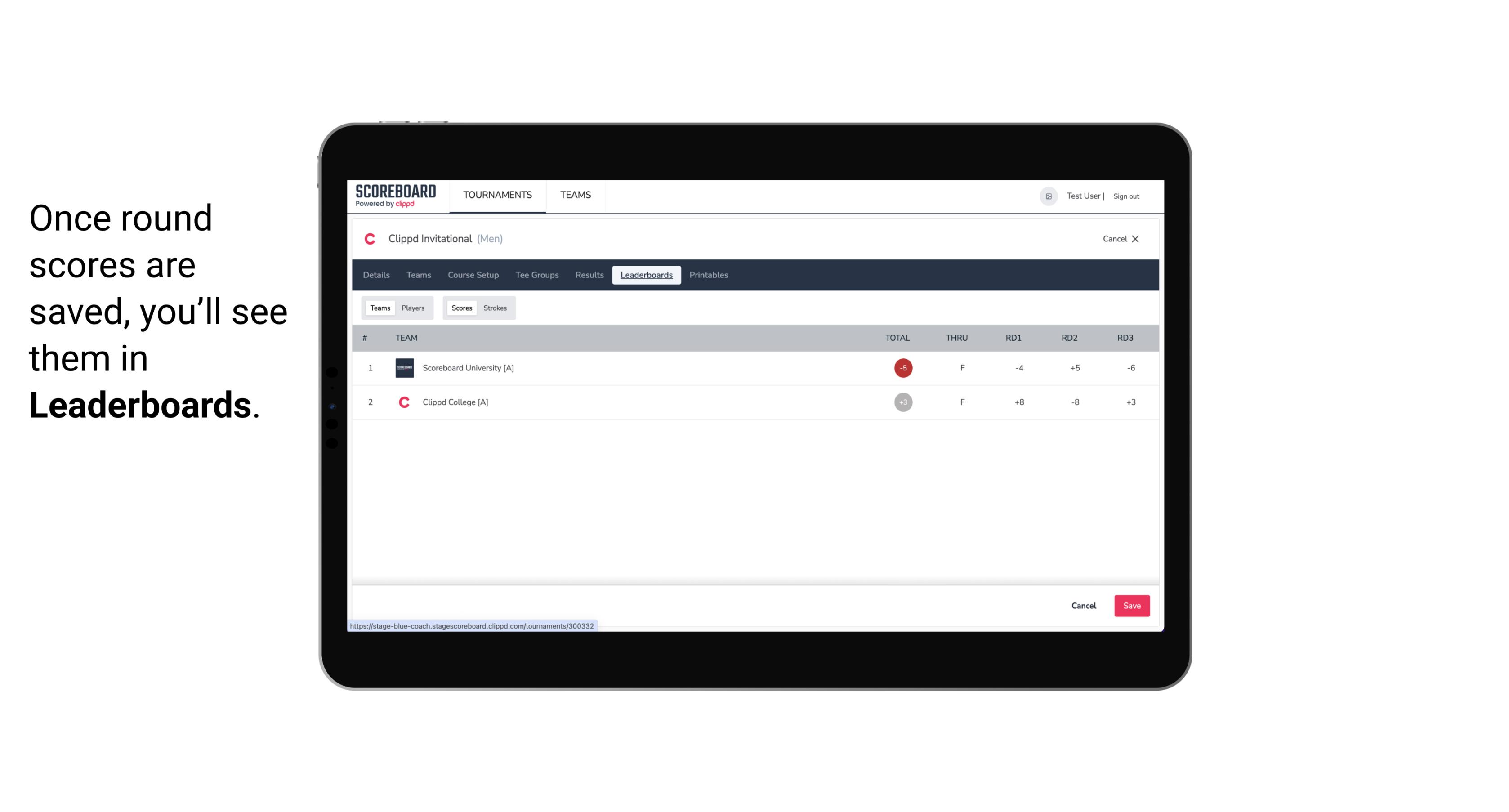This screenshot has height=812, width=1509.
Task: Toggle the Scores leaderboard view
Action: pyautogui.click(x=461, y=308)
